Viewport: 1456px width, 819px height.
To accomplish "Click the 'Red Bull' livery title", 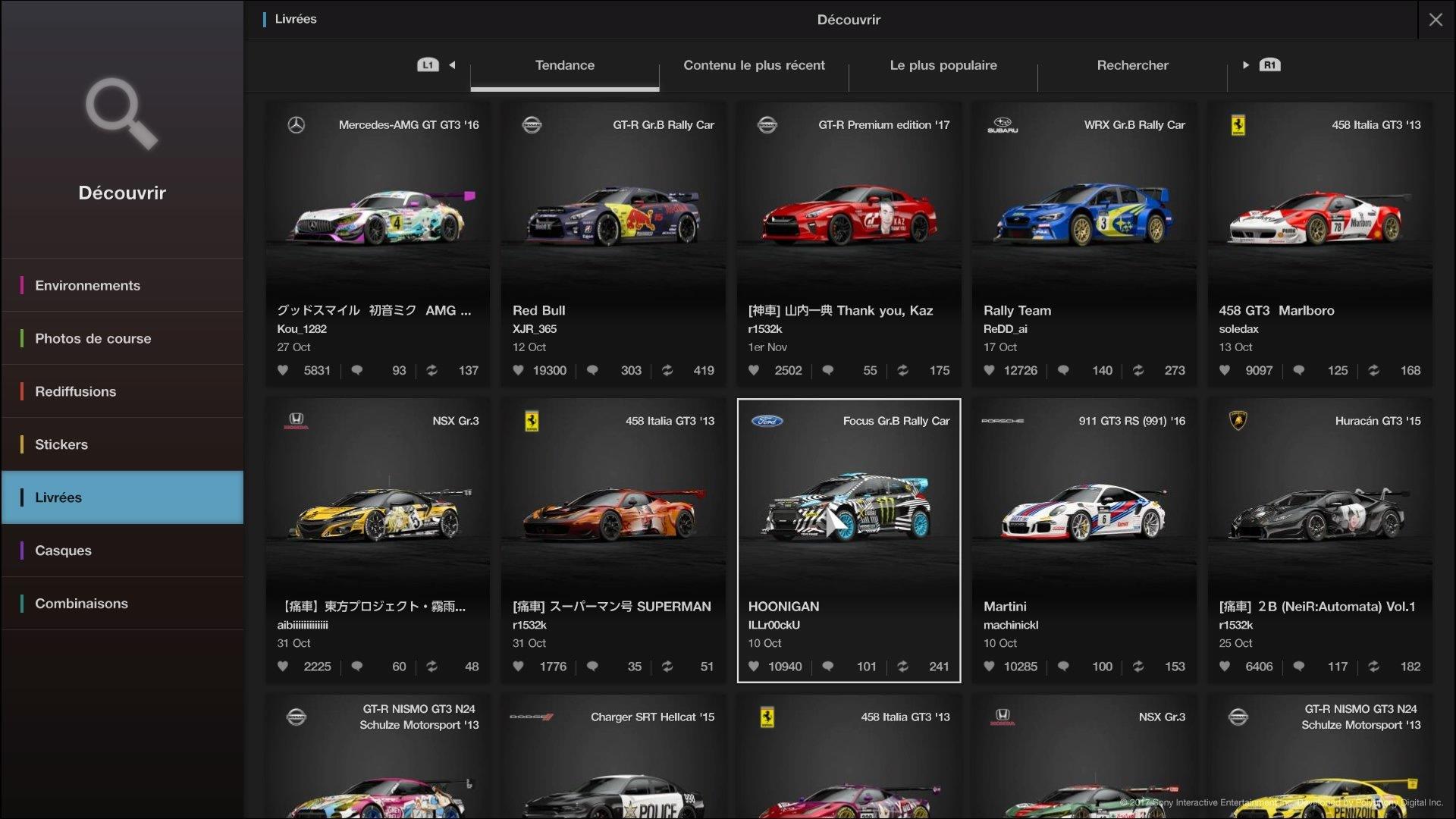I will tap(538, 311).
